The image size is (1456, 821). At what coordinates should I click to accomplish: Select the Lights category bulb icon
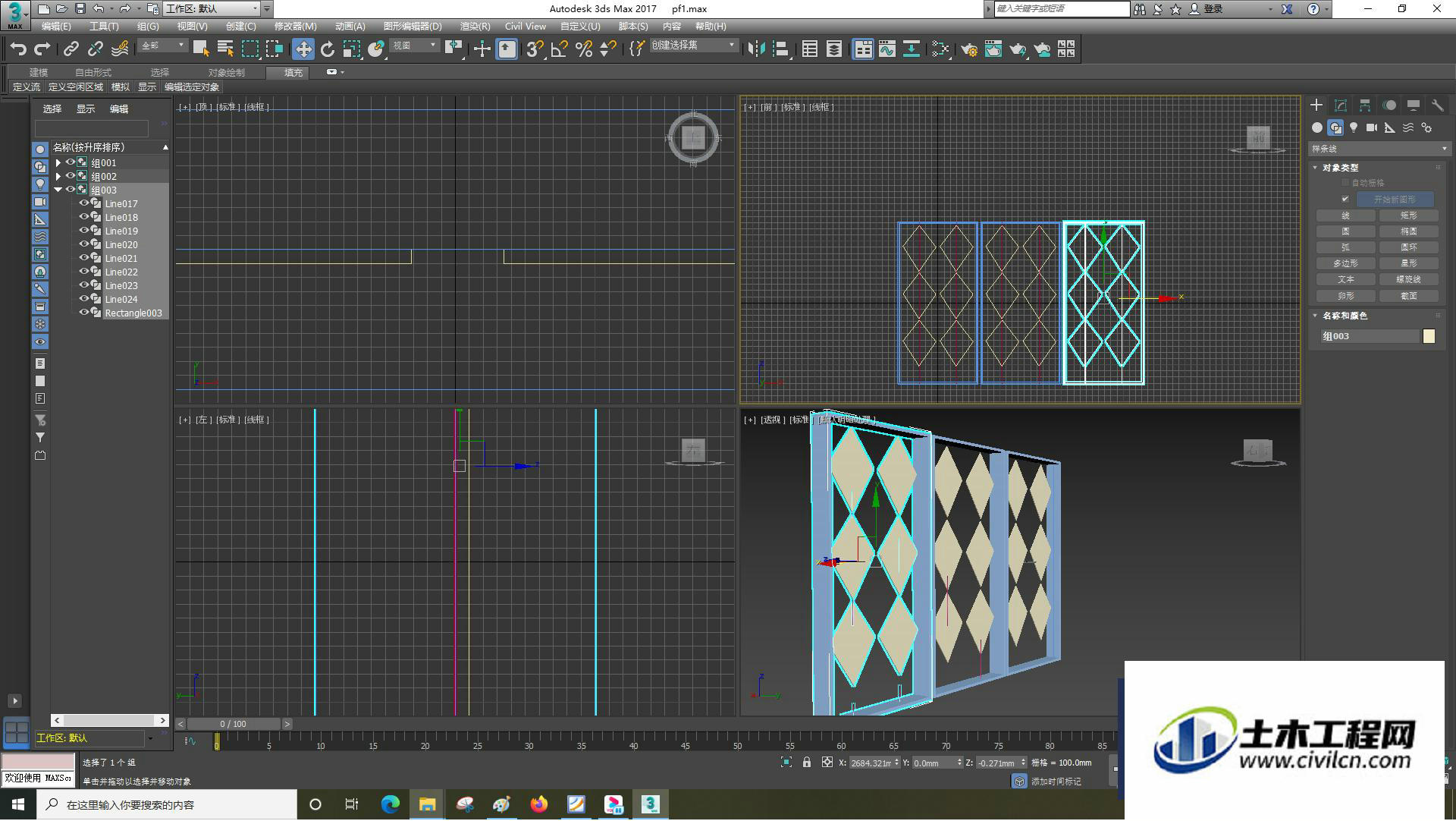(1354, 127)
